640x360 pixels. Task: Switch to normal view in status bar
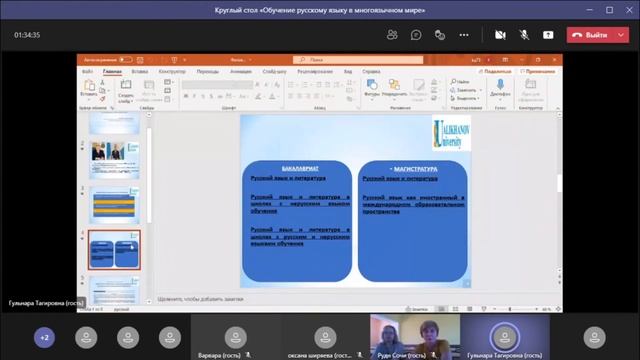tap(442, 309)
